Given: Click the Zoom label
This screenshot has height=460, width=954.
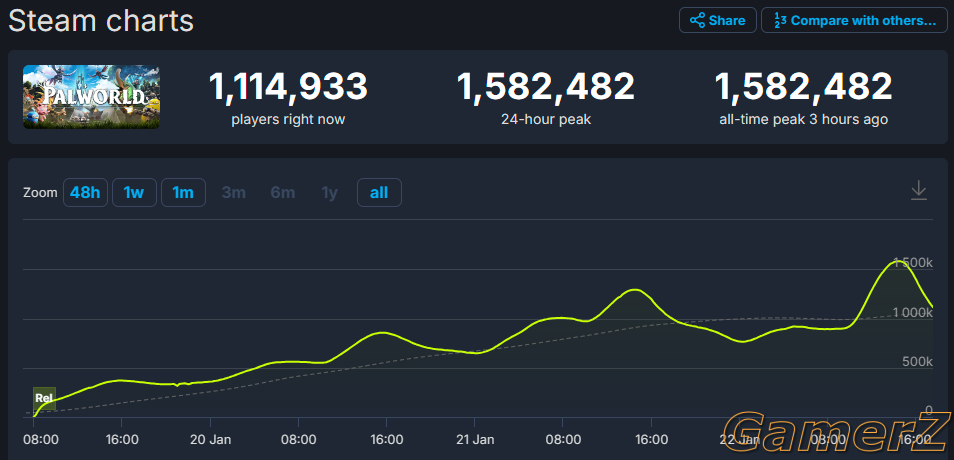Looking at the screenshot, I should pyautogui.click(x=40, y=193).
